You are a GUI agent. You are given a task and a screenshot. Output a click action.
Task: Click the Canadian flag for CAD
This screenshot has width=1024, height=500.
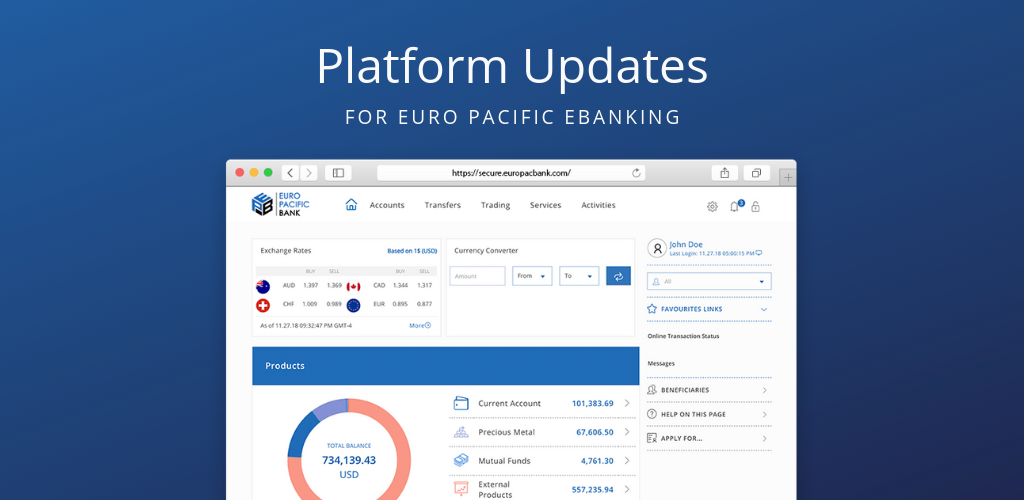point(353,286)
